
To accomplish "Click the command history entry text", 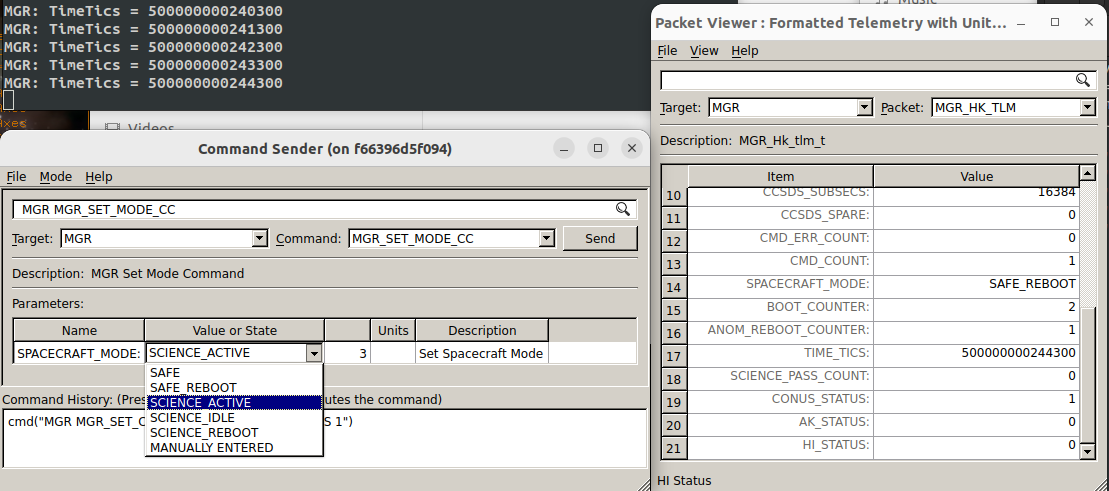I will click(180, 422).
